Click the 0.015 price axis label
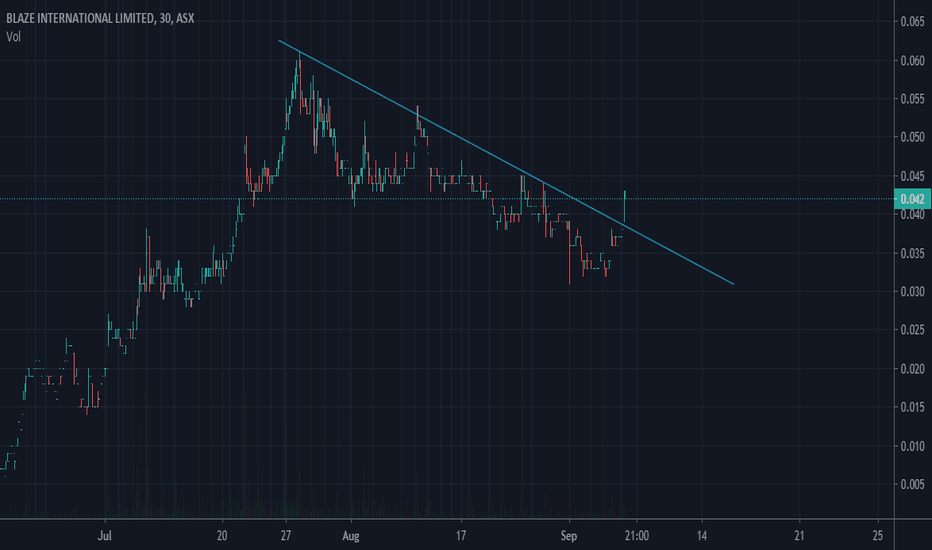 click(x=912, y=407)
